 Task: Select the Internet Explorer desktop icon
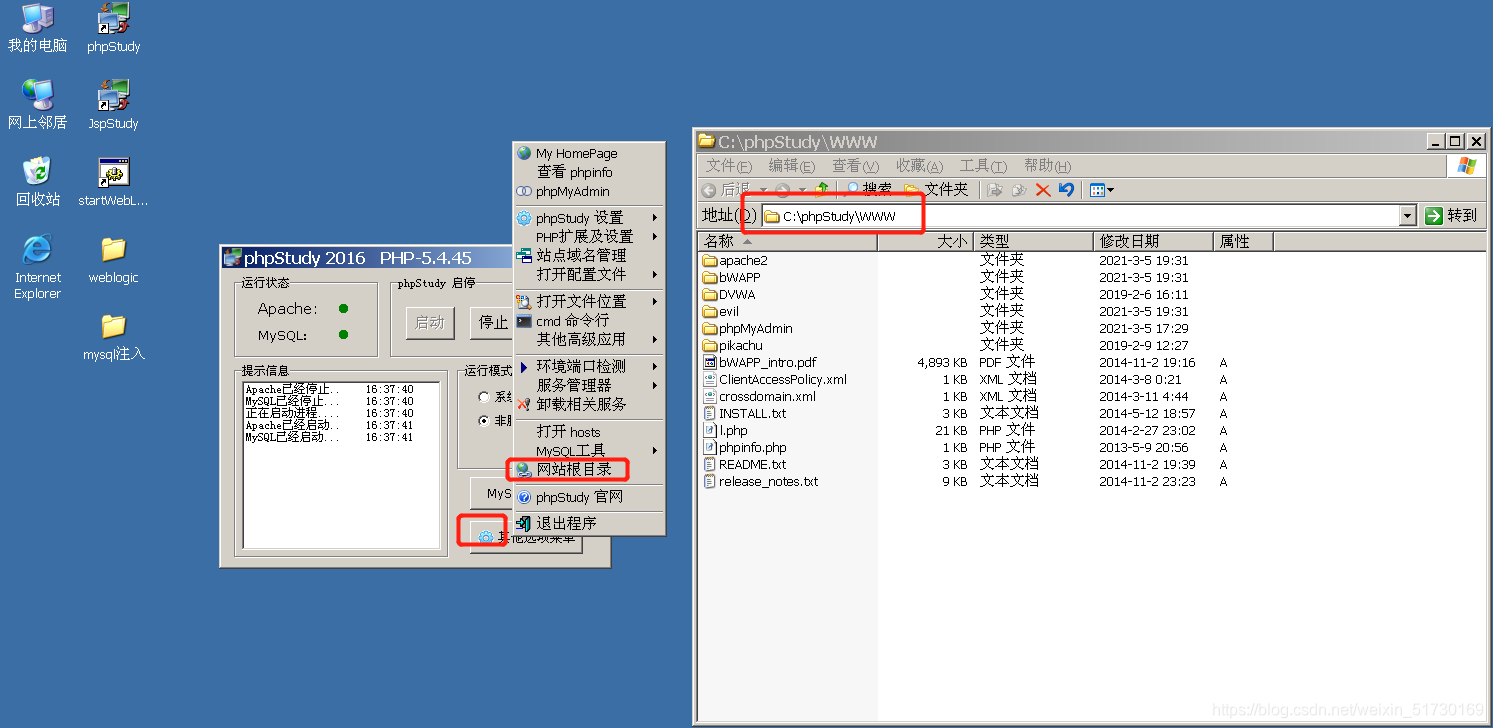(37, 266)
